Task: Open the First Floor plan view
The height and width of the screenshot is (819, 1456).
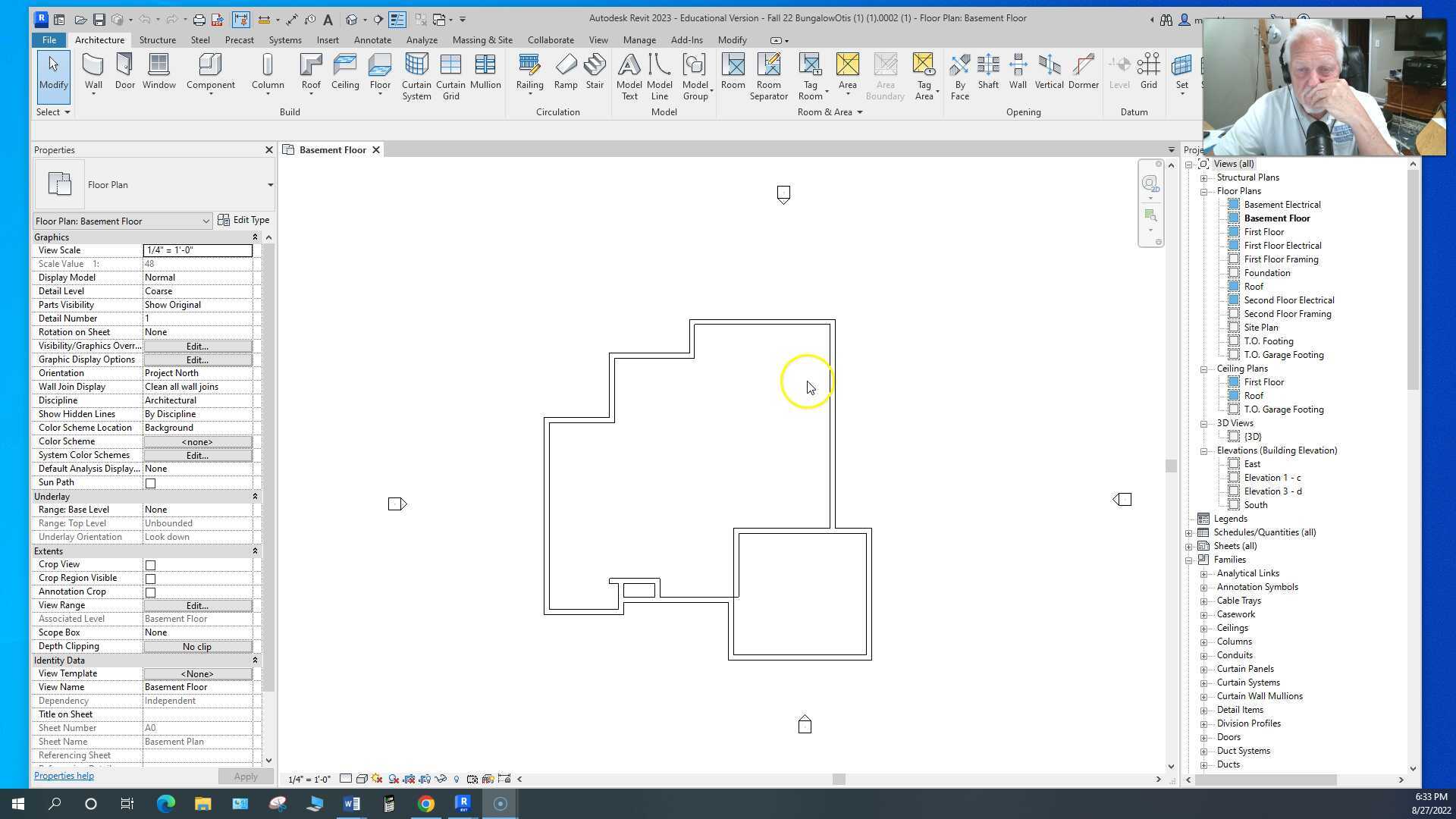Action: (x=1263, y=232)
